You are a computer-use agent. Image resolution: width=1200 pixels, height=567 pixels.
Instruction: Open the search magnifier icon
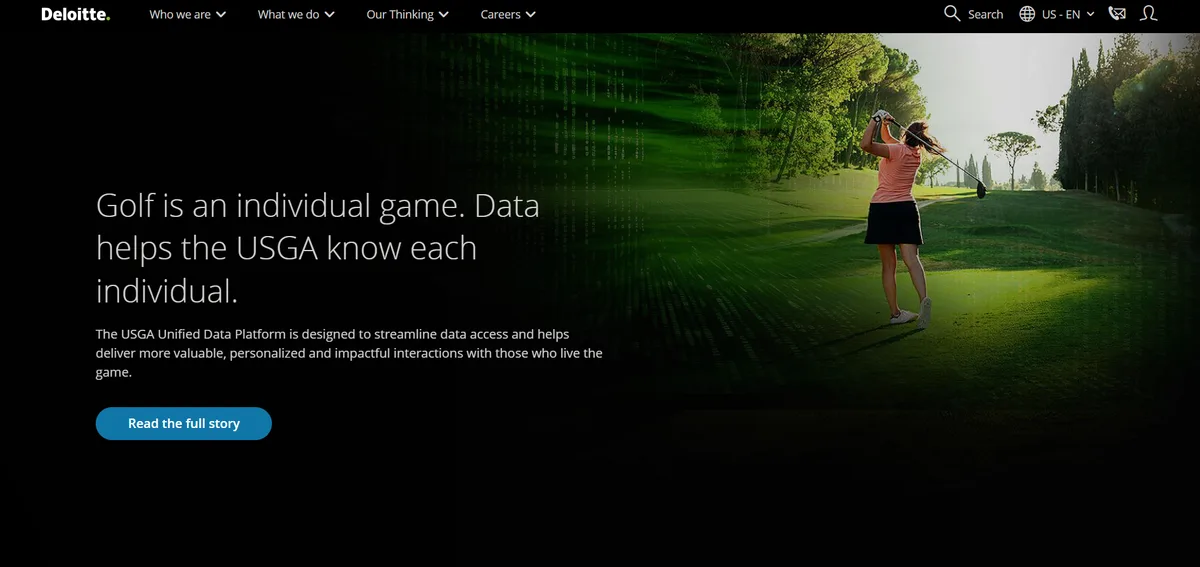point(952,13)
